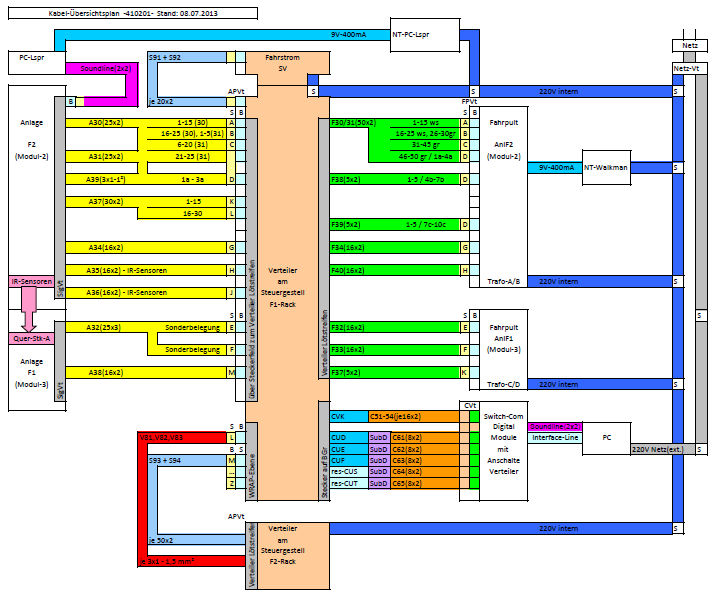Select the CVK connector cell
Screen dimensions: 718x602
pyautogui.click(x=349, y=417)
